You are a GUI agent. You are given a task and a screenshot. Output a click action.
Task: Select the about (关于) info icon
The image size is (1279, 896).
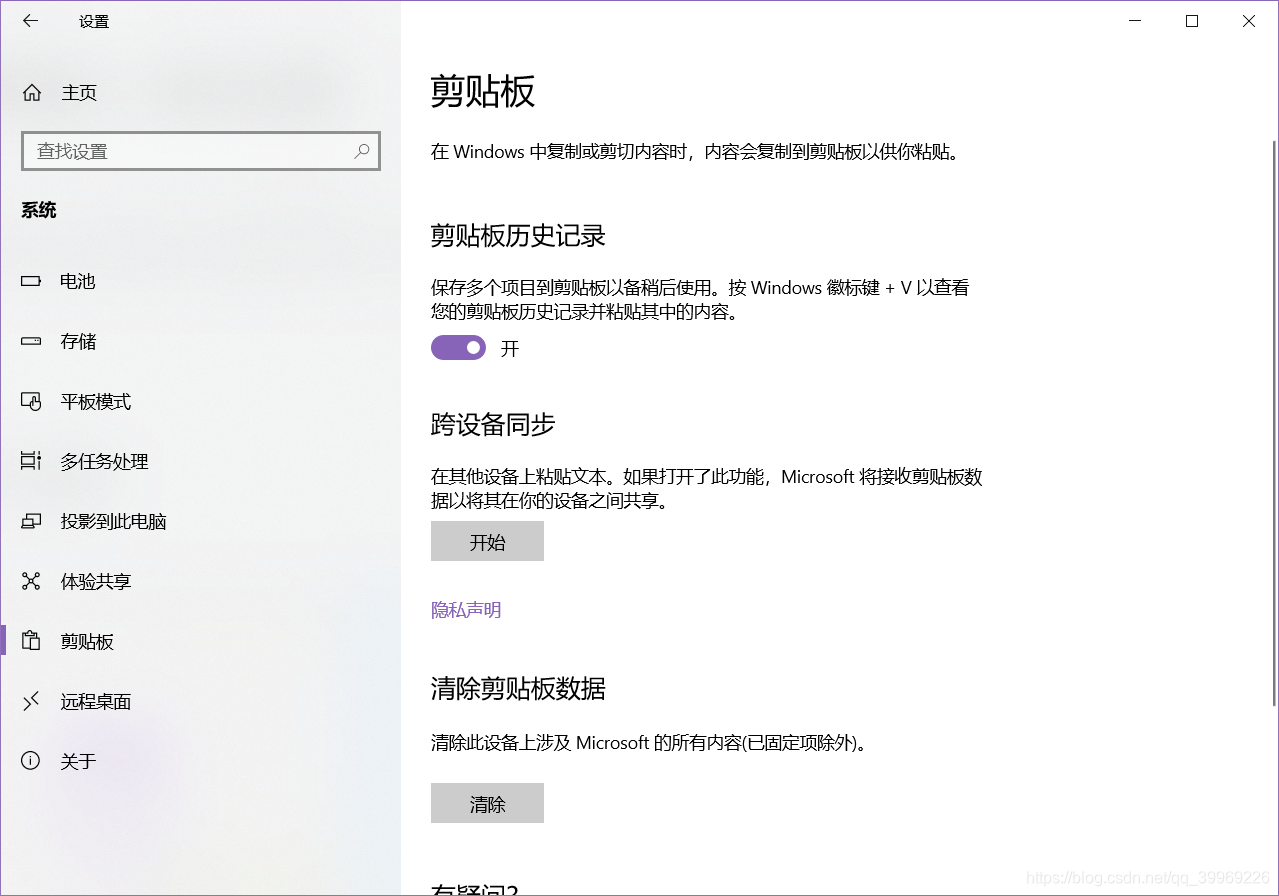click(x=31, y=761)
